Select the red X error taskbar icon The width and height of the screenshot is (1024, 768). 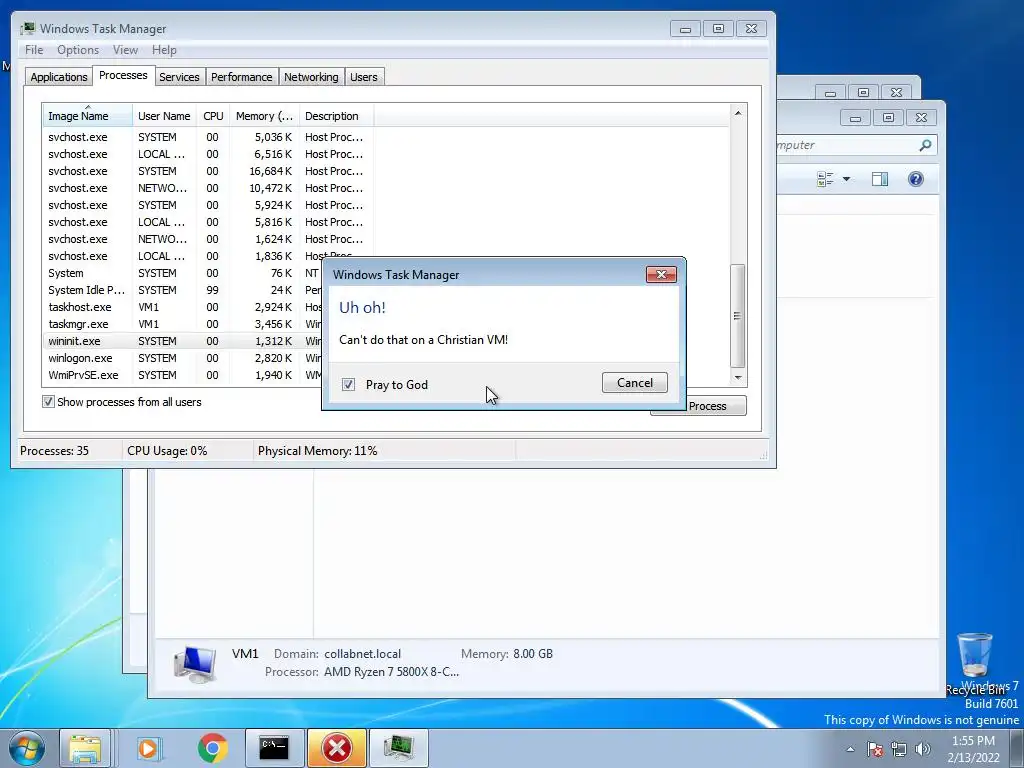coord(336,748)
